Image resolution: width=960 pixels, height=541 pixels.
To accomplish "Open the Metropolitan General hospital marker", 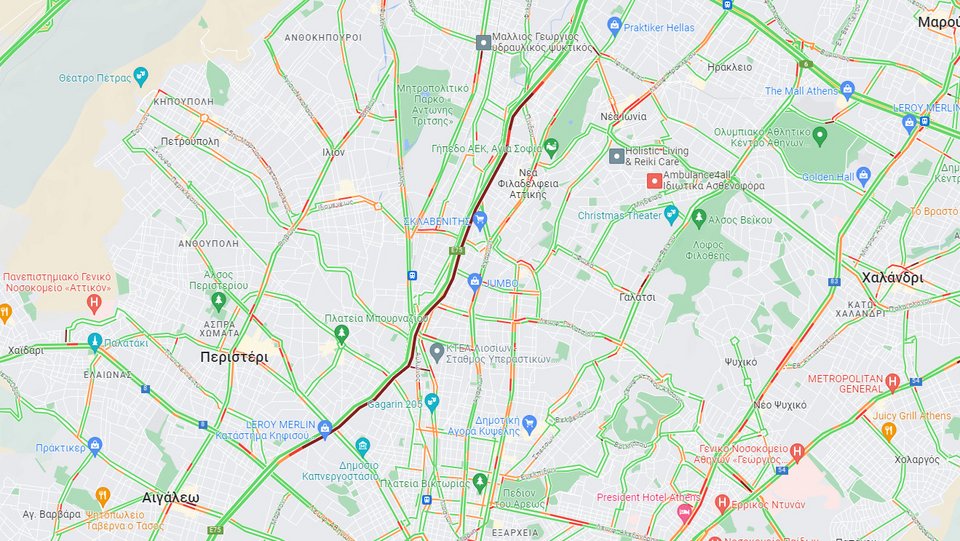I will point(893,382).
